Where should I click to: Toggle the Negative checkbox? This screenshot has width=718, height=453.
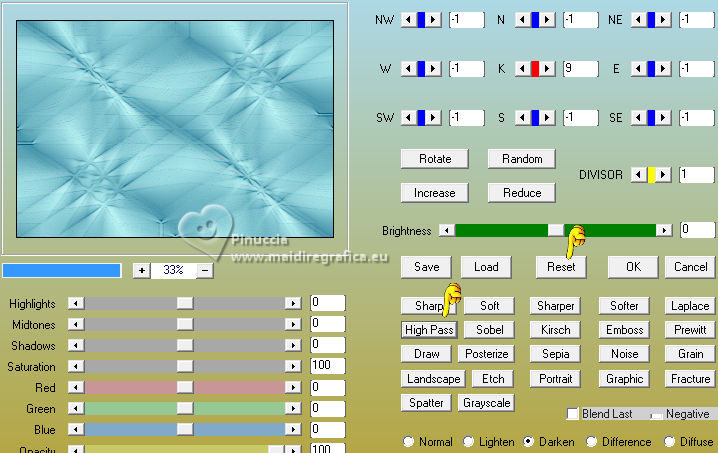tap(657, 415)
